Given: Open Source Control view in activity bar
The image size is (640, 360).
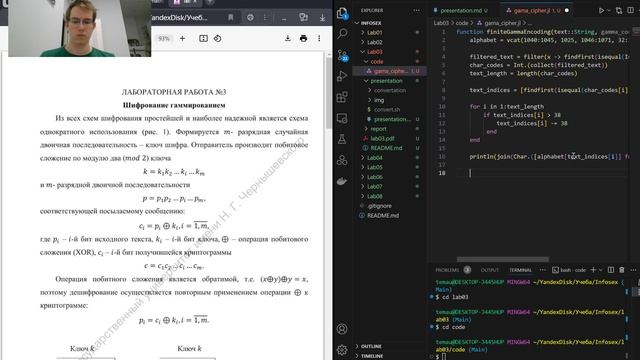Looking at the screenshot, I should coord(342,55).
